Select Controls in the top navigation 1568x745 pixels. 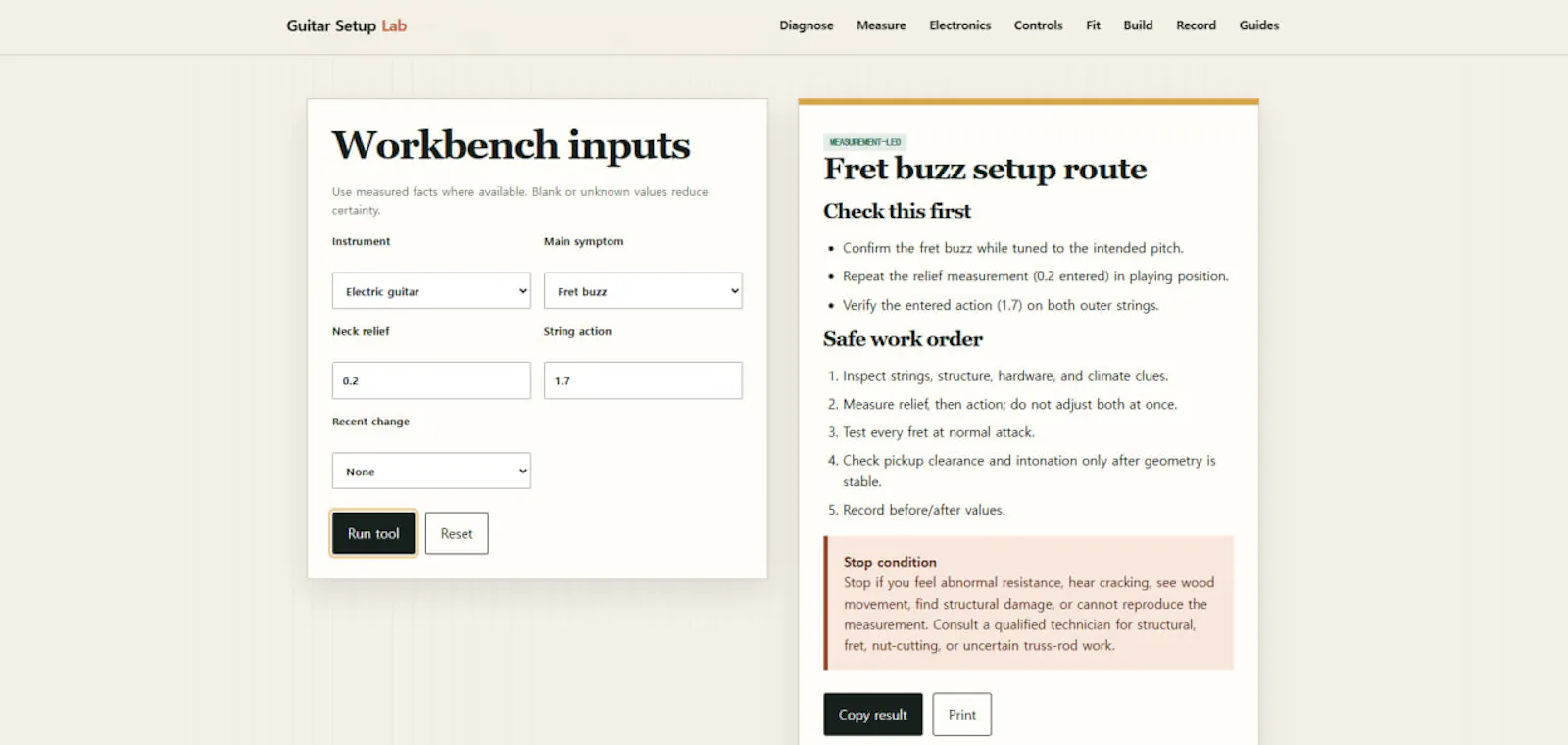pos(1038,25)
